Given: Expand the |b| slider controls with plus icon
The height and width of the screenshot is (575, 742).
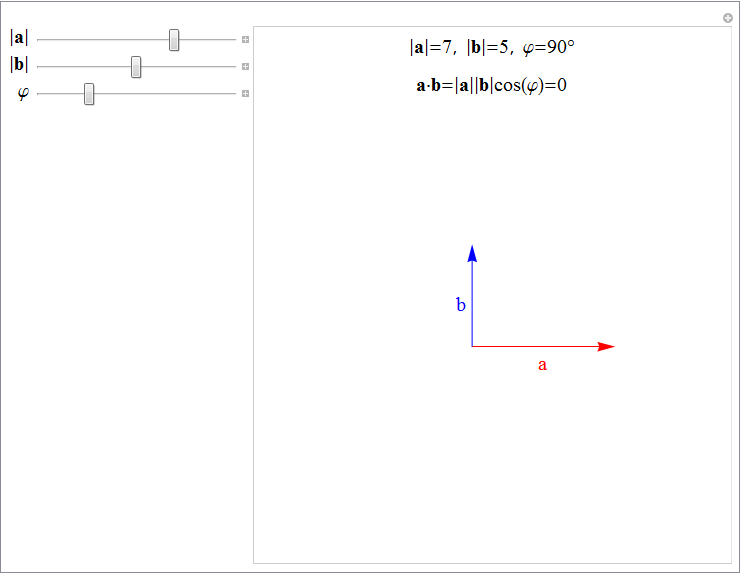Looking at the screenshot, I should (x=245, y=67).
